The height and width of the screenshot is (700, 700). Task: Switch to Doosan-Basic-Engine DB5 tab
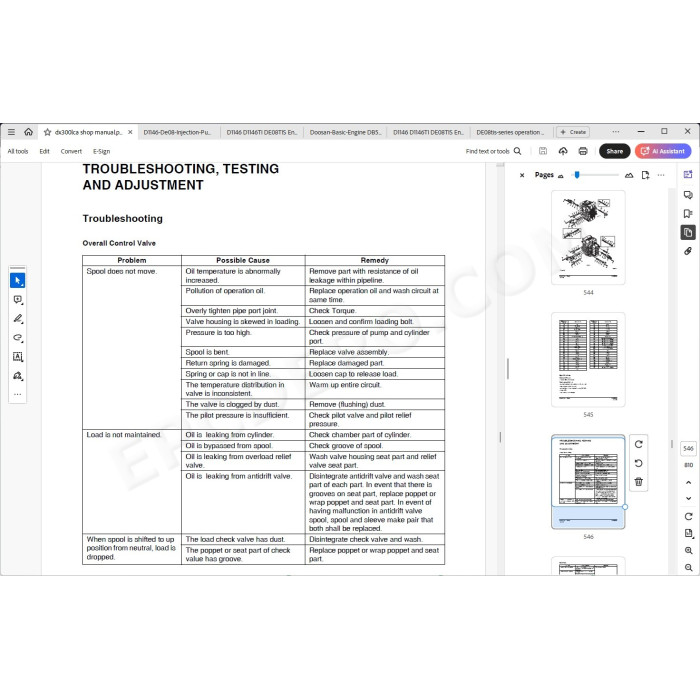tap(345, 133)
